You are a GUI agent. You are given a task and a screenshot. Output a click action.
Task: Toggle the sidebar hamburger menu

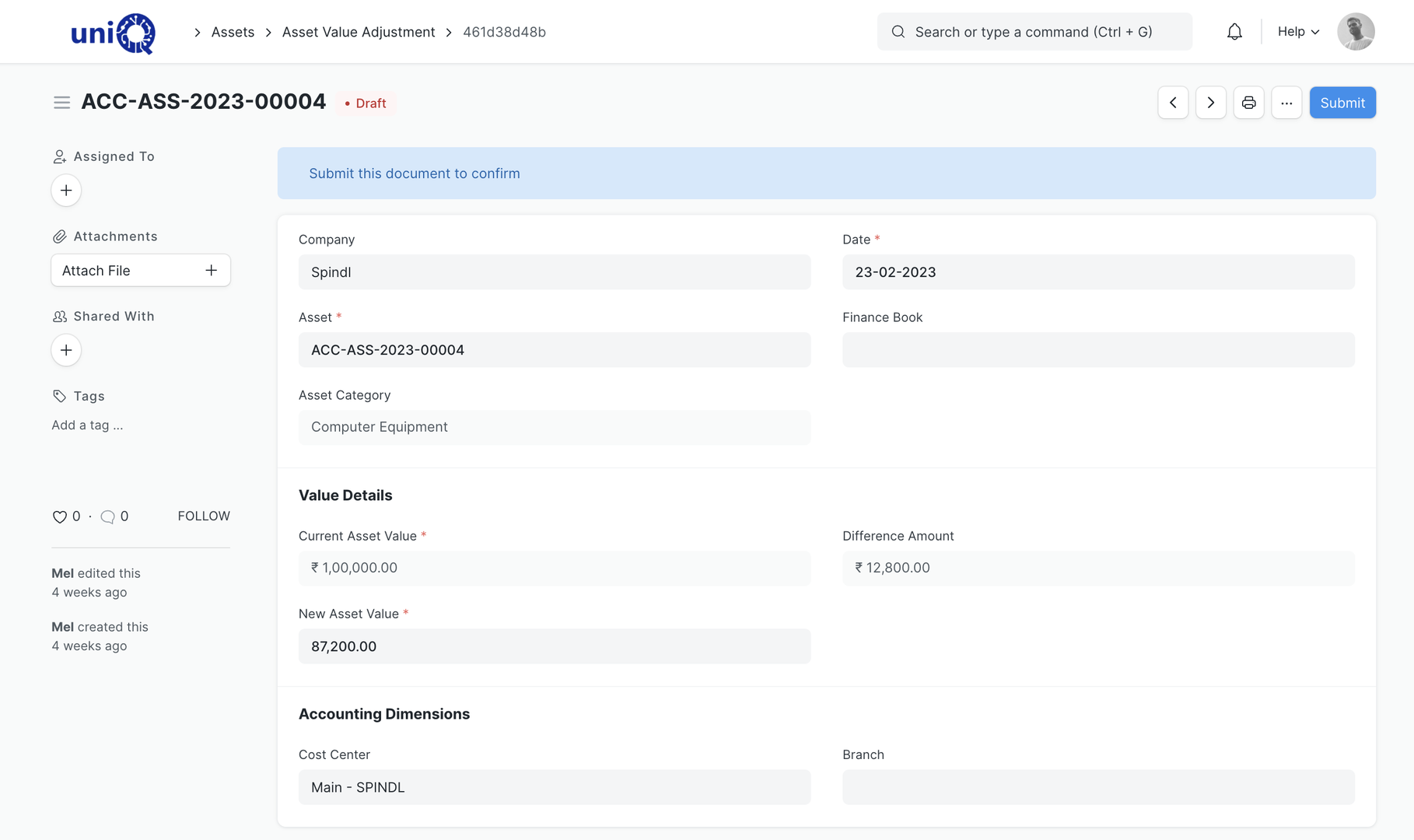pyautogui.click(x=61, y=103)
